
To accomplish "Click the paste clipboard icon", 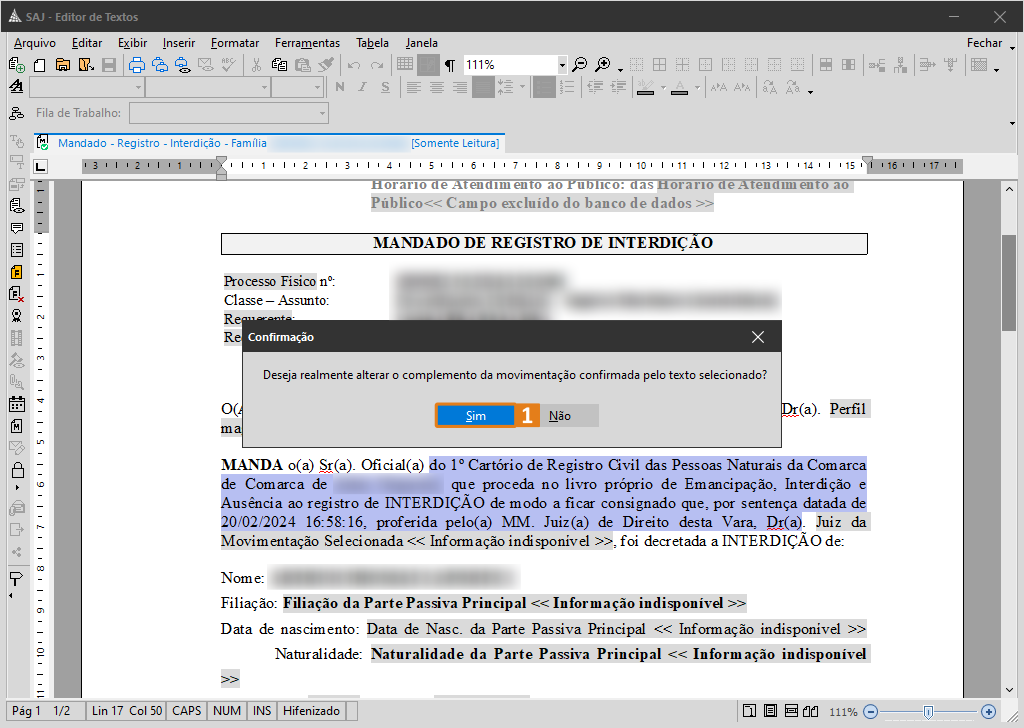I will (x=302, y=65).
